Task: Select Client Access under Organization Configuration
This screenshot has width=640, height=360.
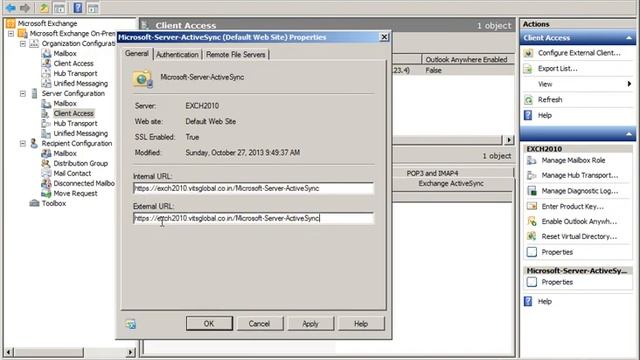Action: 73,63
